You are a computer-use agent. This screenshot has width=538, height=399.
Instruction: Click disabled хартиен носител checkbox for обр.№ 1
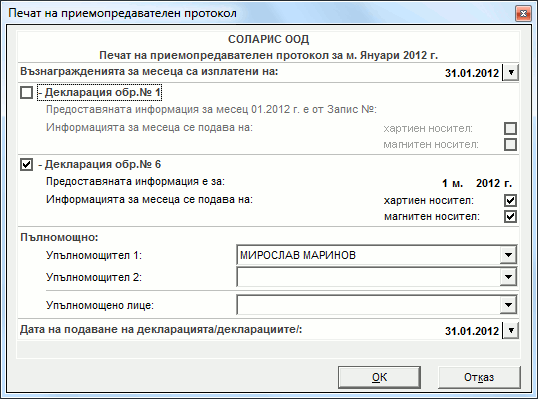[510, 129]
